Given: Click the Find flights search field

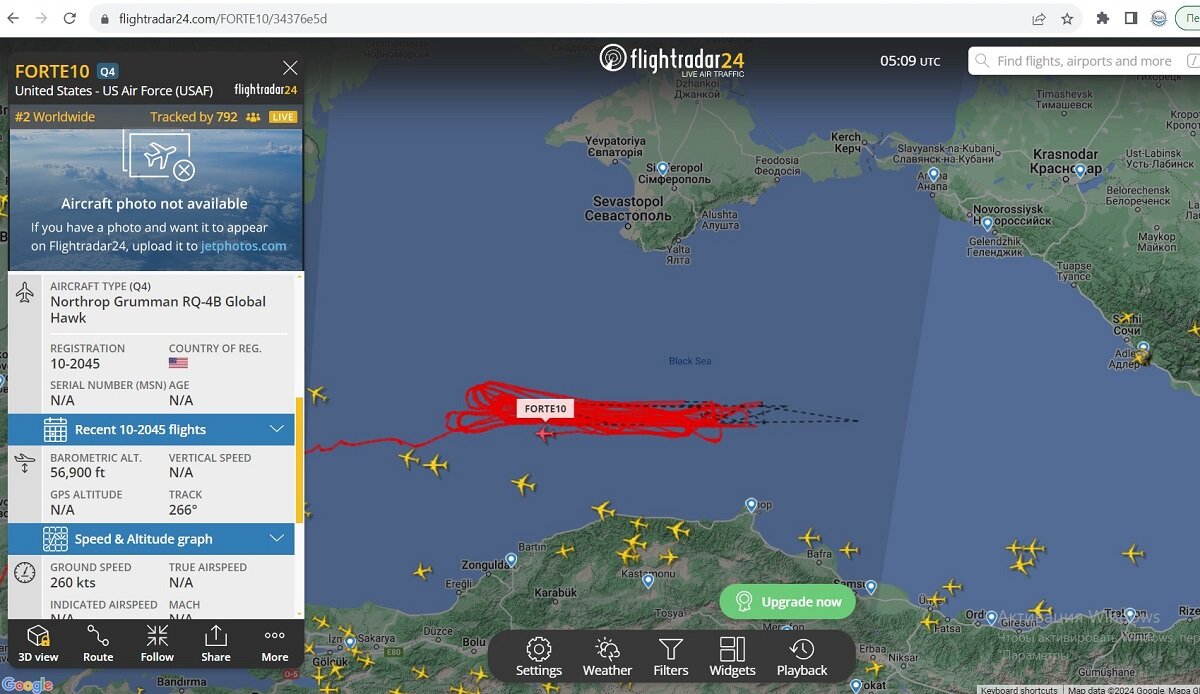Looking at the screenshot, I should [x=1084, y=61].
